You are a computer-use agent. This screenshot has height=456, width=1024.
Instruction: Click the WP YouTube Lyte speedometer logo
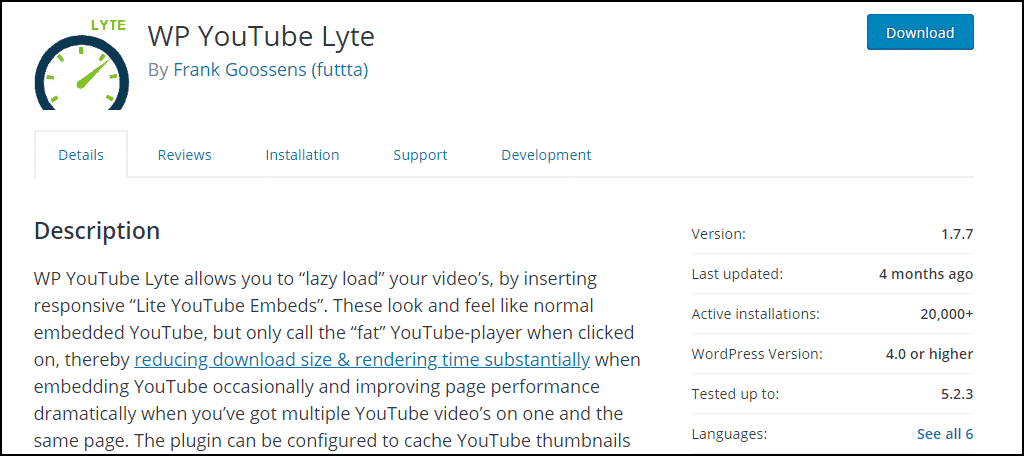point(82,63)
